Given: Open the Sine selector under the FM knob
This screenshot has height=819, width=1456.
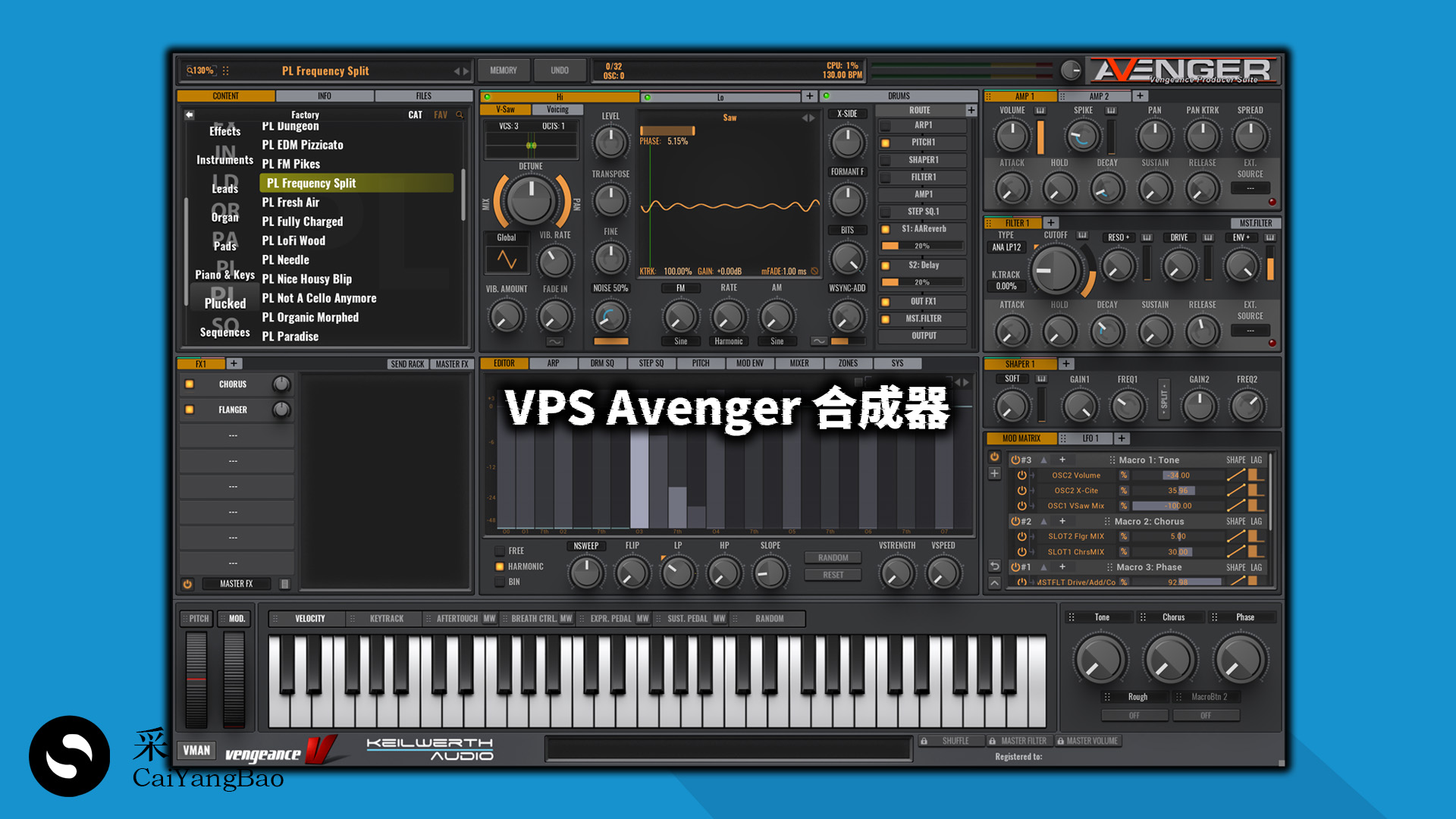Looking at the screenshot, I should tap(680, 341).
